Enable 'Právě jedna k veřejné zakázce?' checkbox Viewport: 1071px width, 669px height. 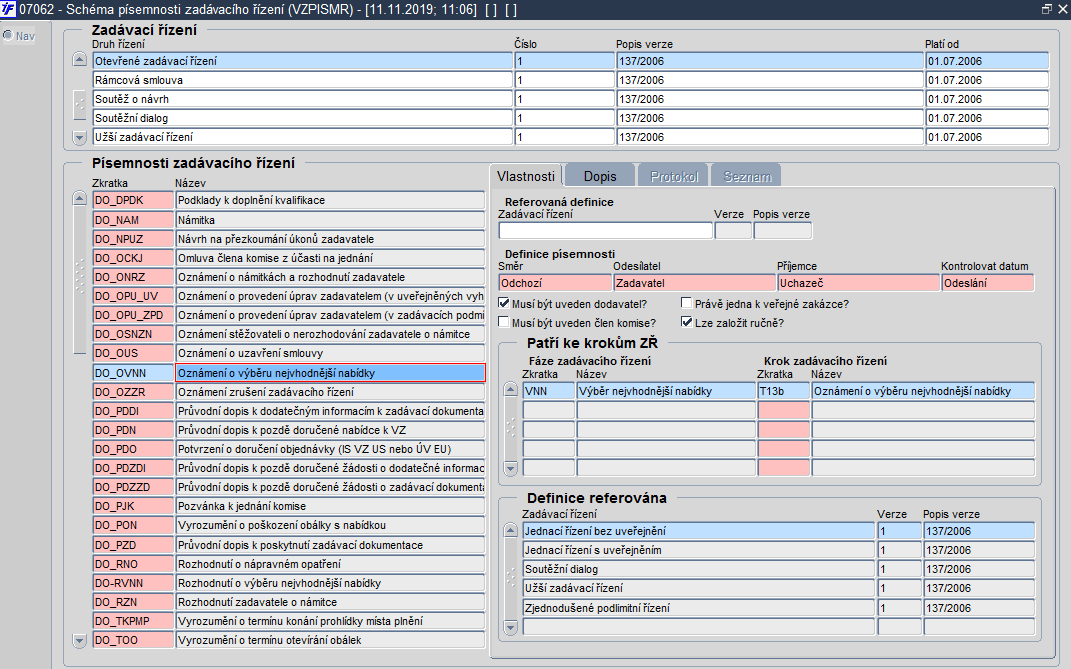point(687,304)
